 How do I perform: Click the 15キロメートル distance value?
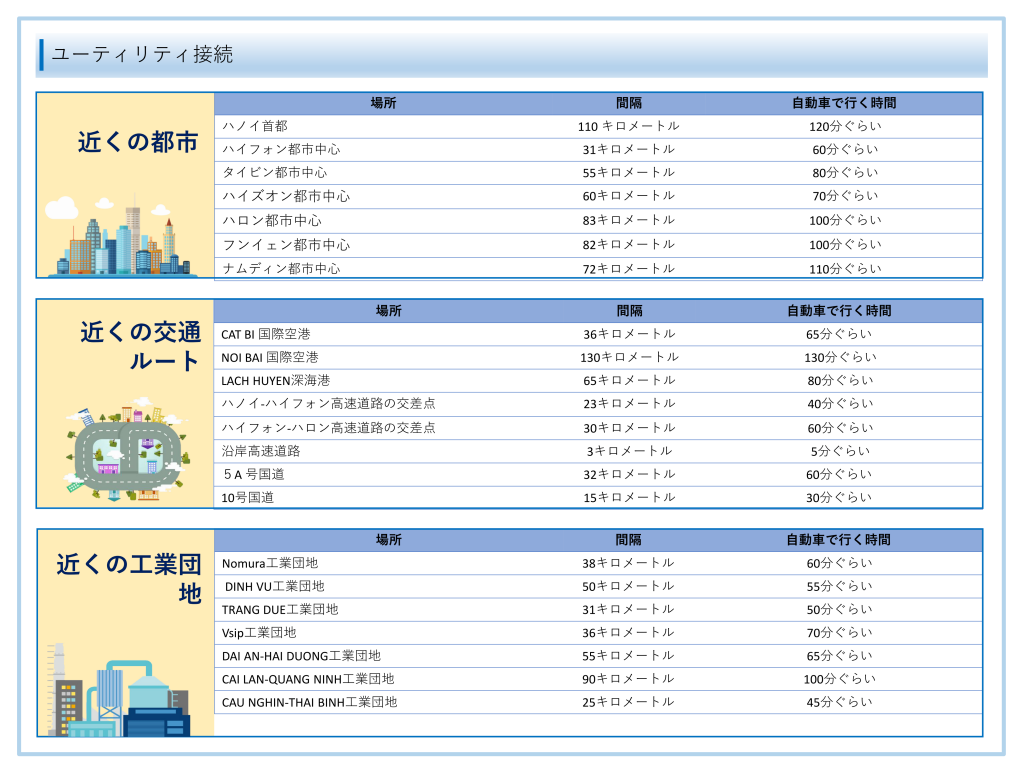click(x=629, y=498)
